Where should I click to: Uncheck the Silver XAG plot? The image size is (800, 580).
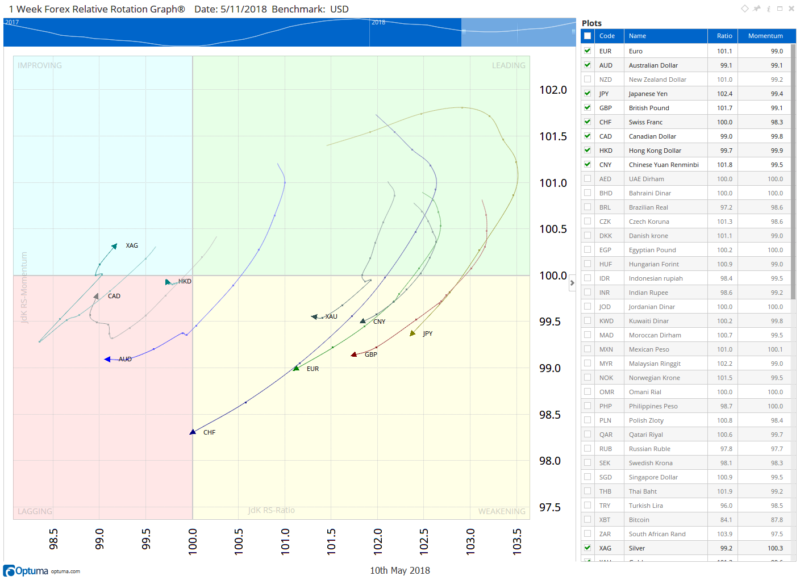pyautogui.click(x=586, y=547)
